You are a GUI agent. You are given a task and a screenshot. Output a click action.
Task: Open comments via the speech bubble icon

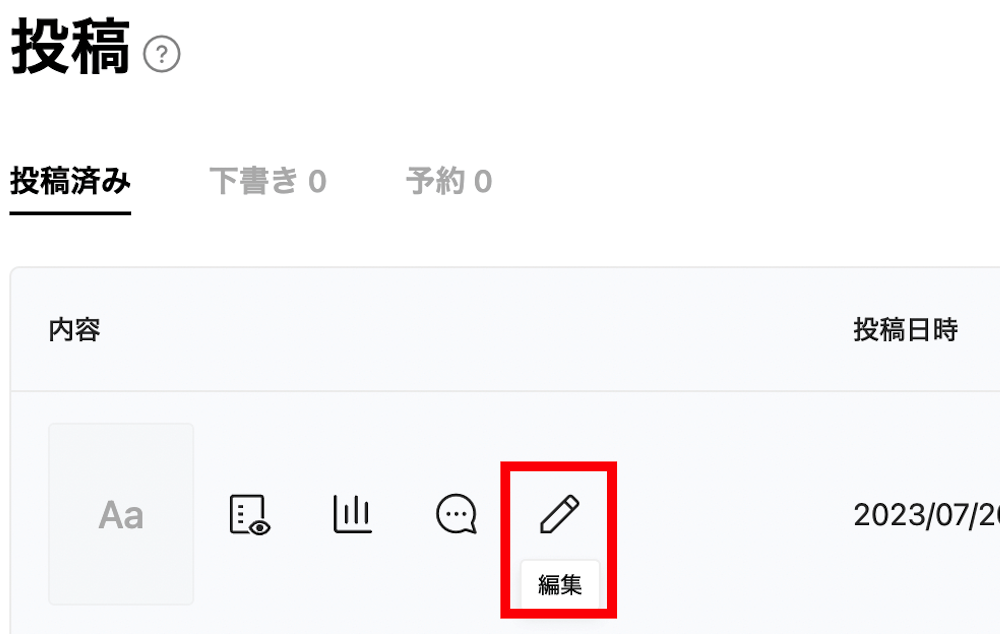[x=457, y=513]
